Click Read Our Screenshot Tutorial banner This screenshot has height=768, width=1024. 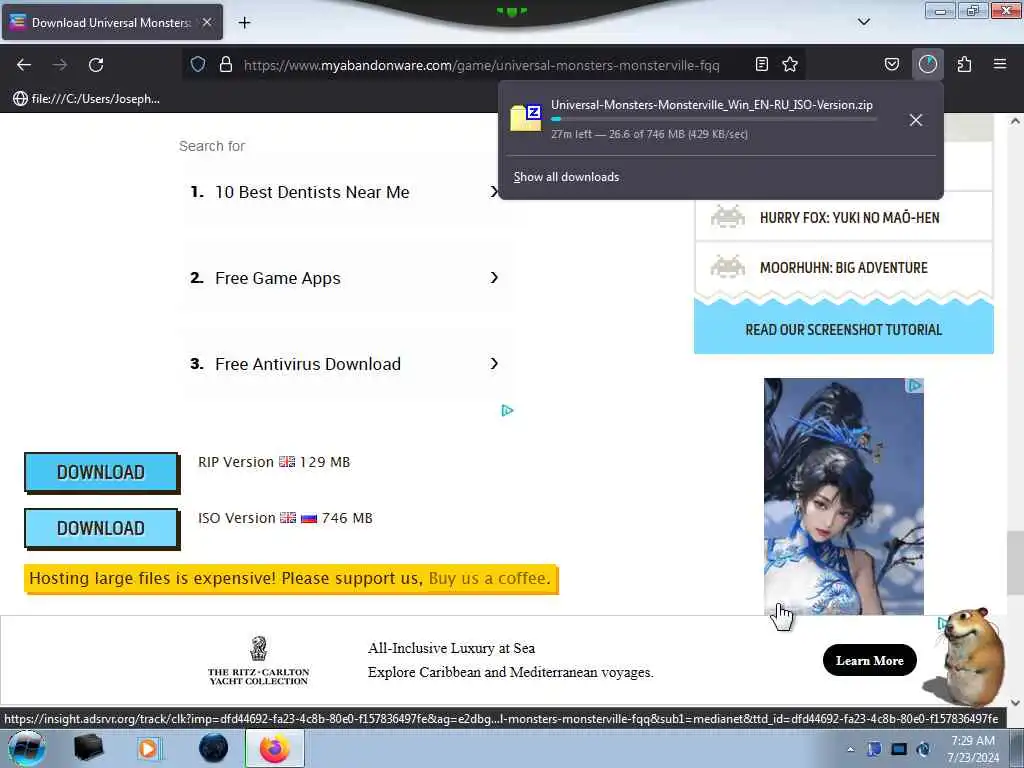(x=844, y=329)
